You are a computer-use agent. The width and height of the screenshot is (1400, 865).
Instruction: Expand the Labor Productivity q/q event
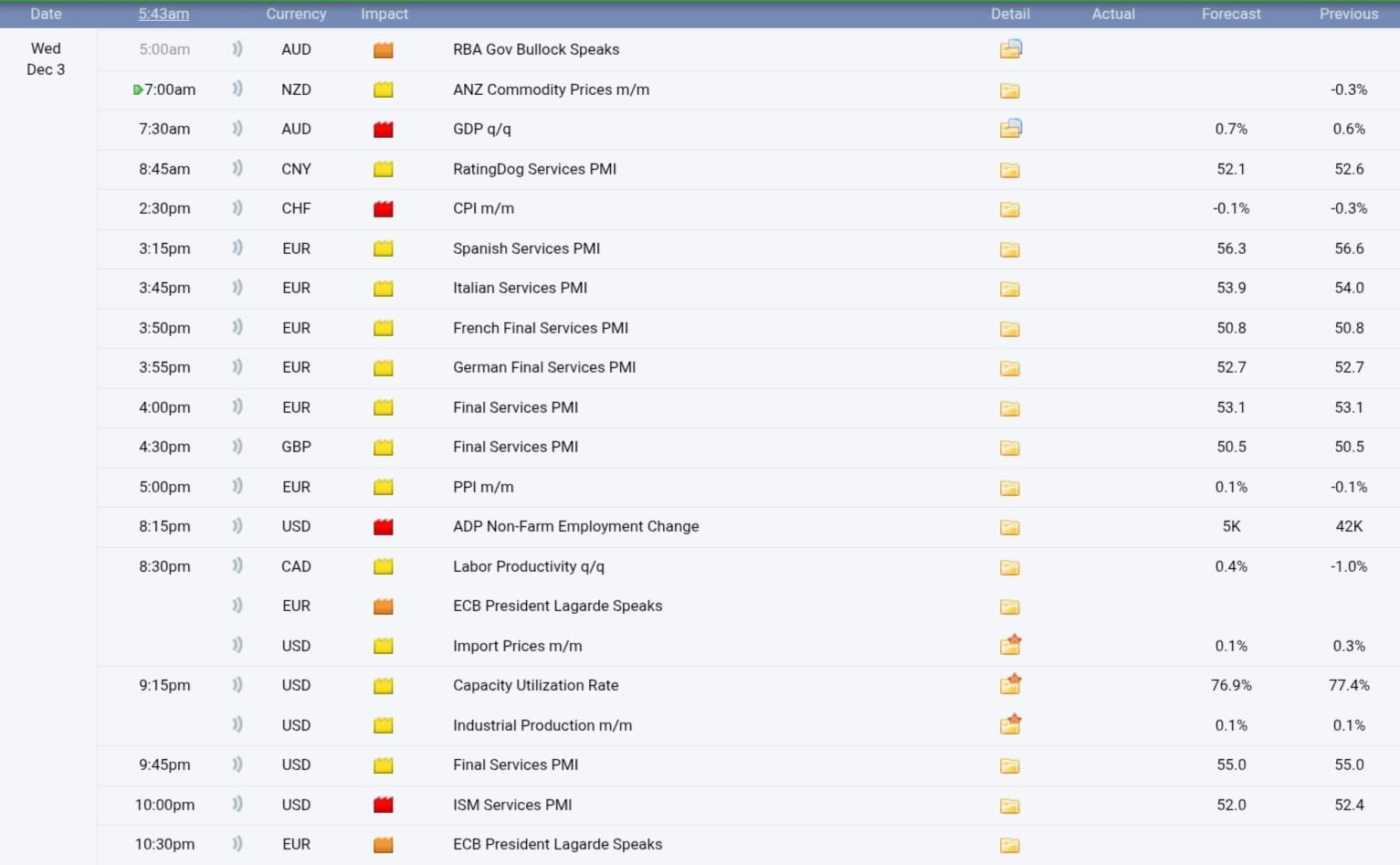[528, 566]
